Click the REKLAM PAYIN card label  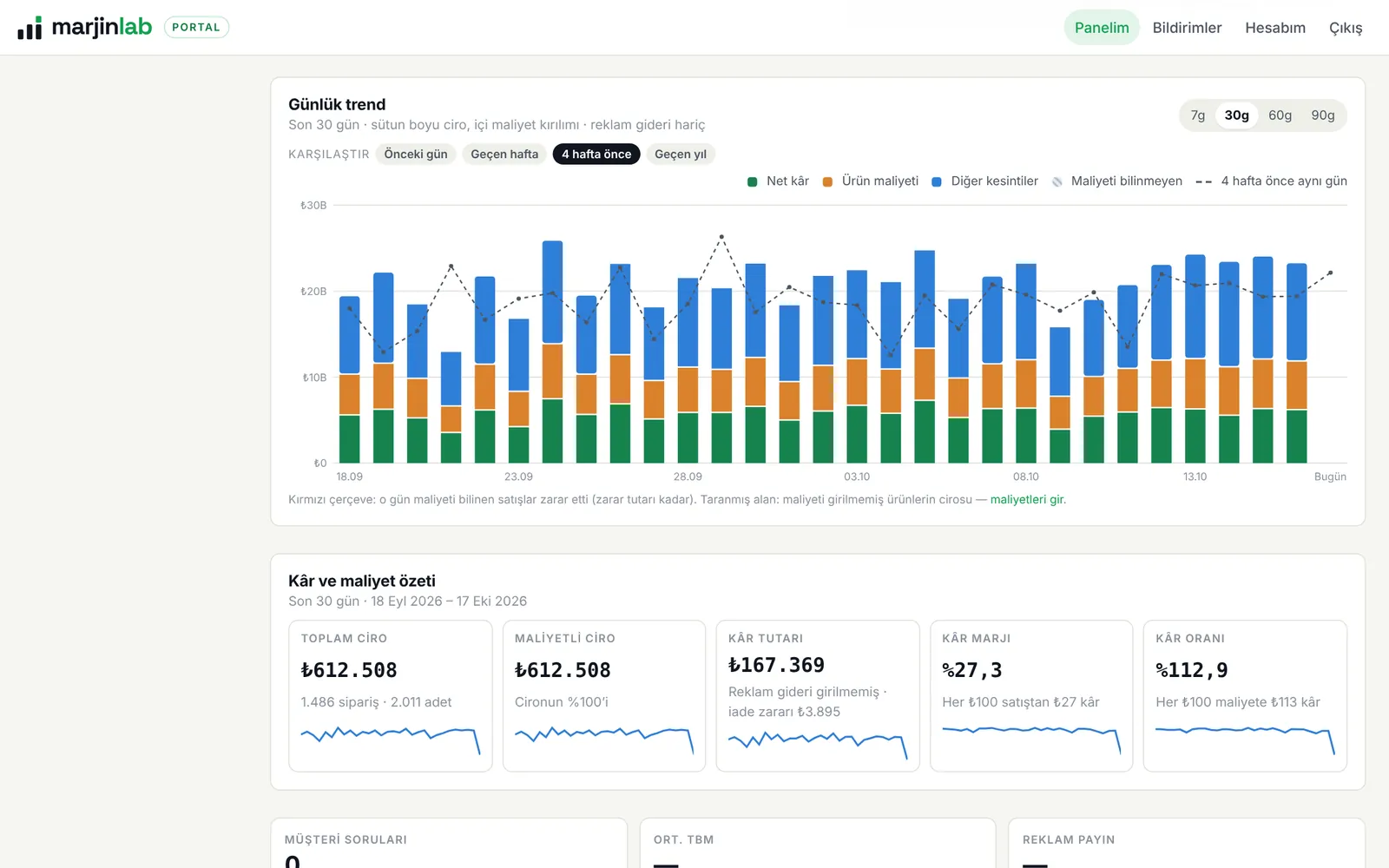[1069, 839]
